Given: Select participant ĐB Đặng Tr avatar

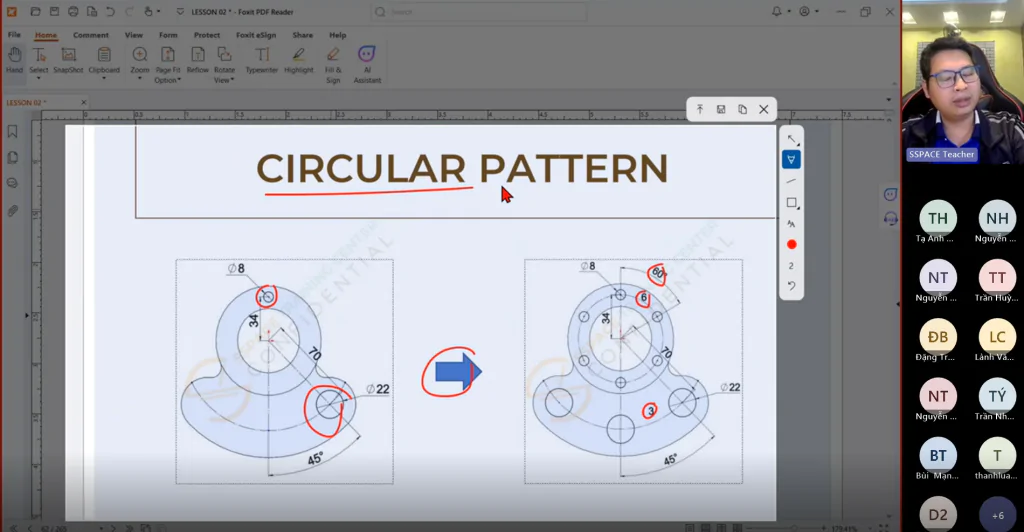Looking at the screenshot, I should pos(938,337).
